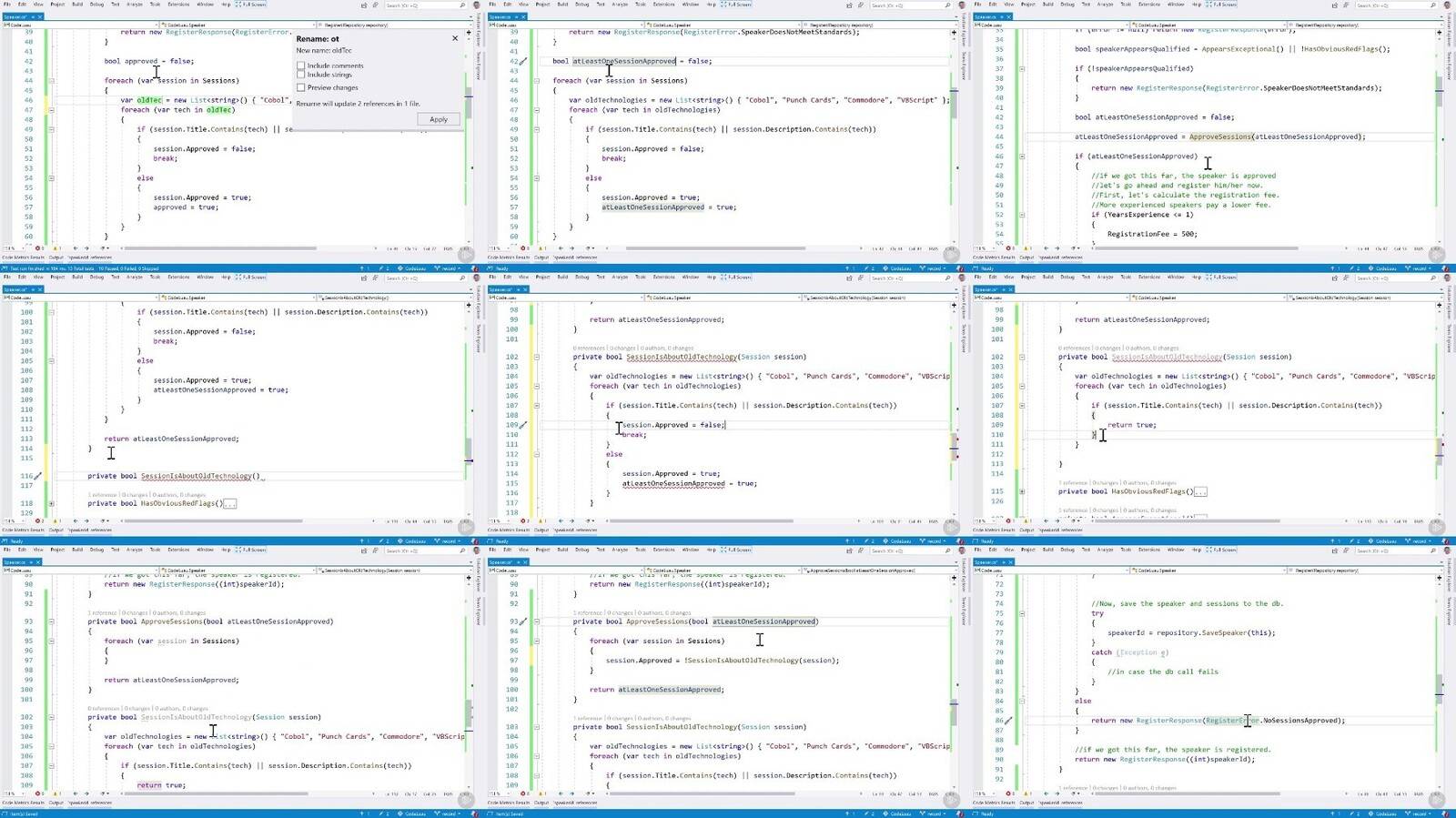This screenshot has height=818, width=1456.
Task: Collapse the else block at line 112
Action: (x=537, y=454)
